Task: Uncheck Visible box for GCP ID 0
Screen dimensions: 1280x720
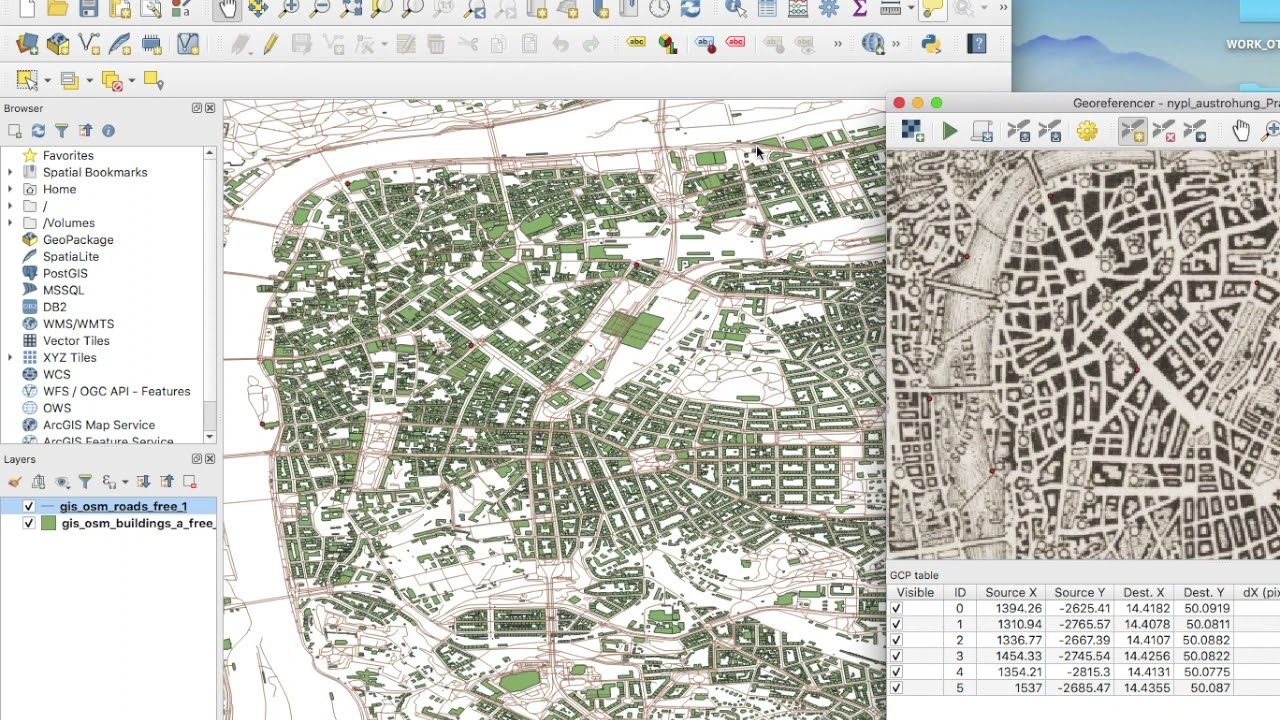Action: point(897,609)
